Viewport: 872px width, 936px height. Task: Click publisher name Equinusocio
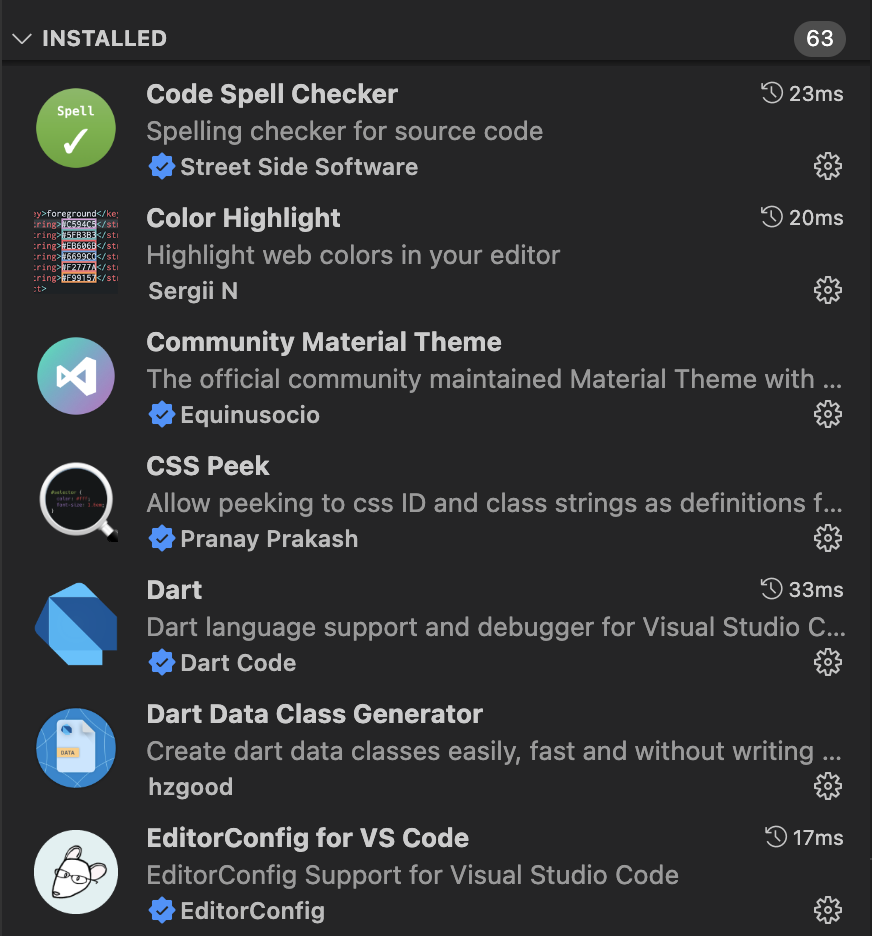250,415
